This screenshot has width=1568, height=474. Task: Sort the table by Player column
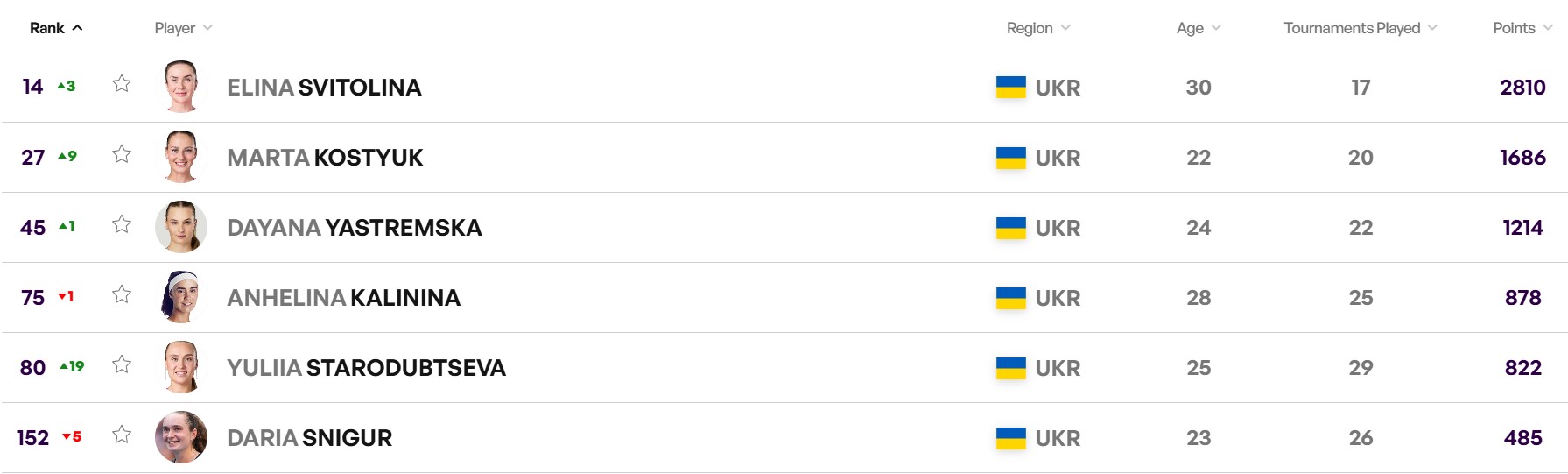coord(184,28)
